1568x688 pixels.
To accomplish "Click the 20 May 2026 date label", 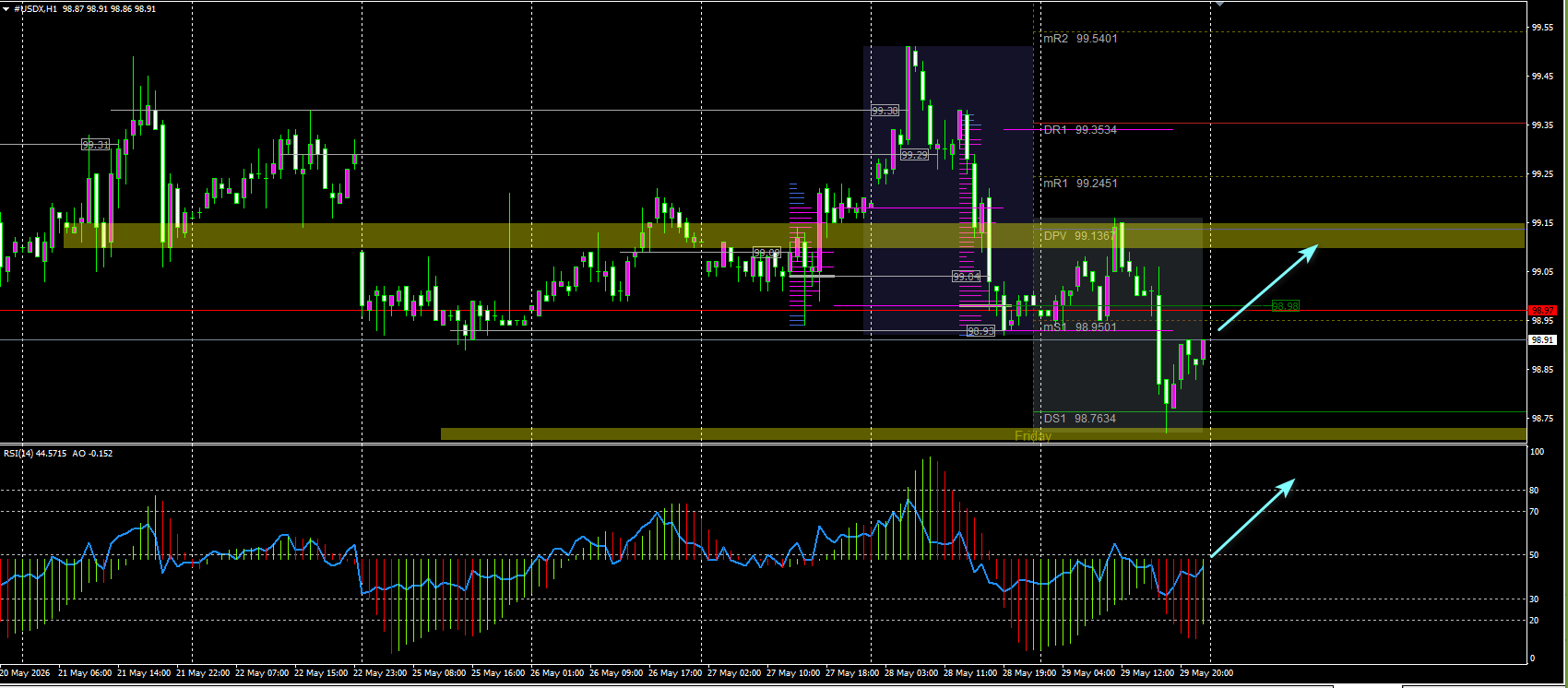I will click(x=26, y=673).
